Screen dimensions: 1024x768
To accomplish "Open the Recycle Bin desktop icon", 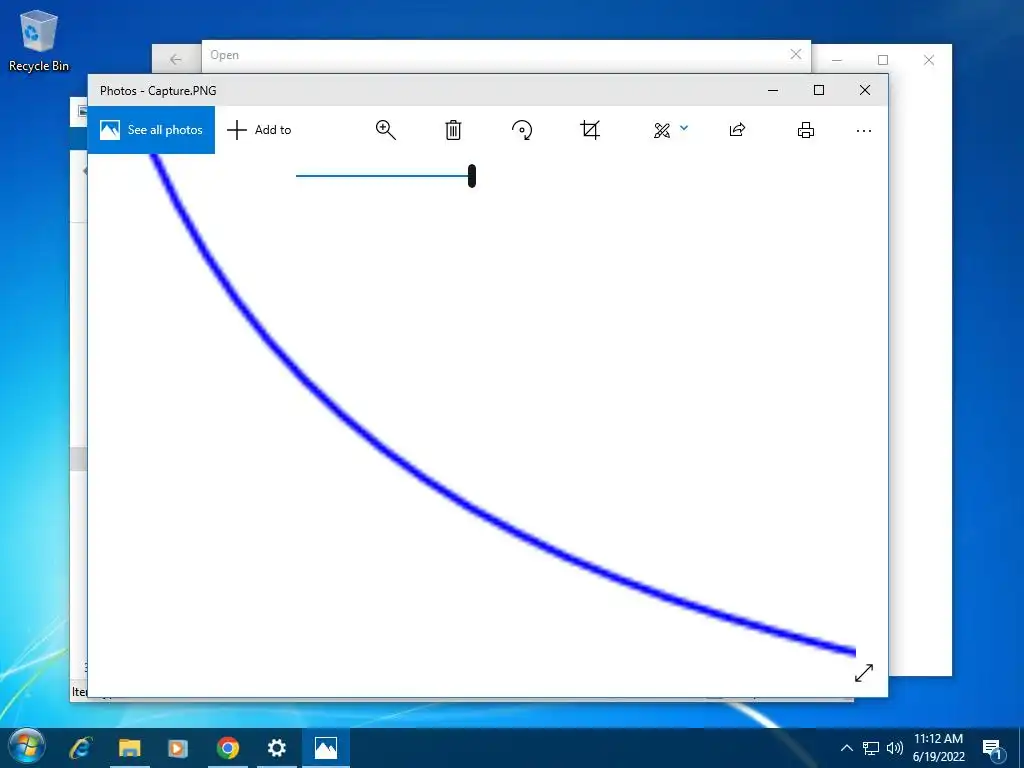I will point(39,40).
